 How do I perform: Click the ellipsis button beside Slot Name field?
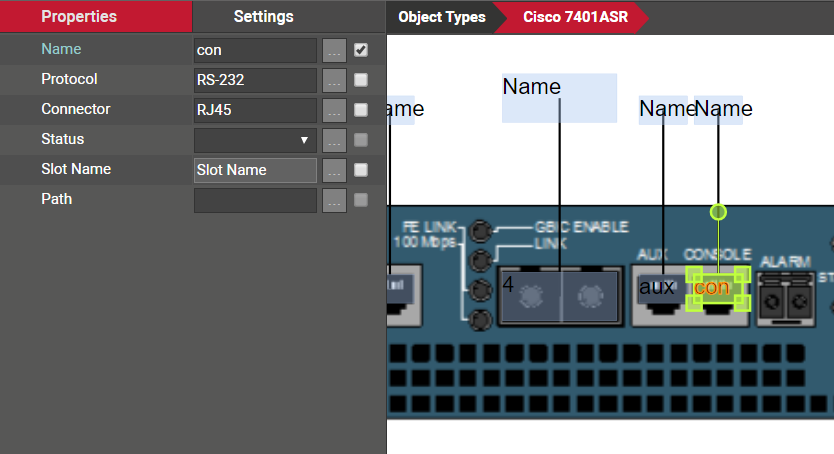coord(335,170)
